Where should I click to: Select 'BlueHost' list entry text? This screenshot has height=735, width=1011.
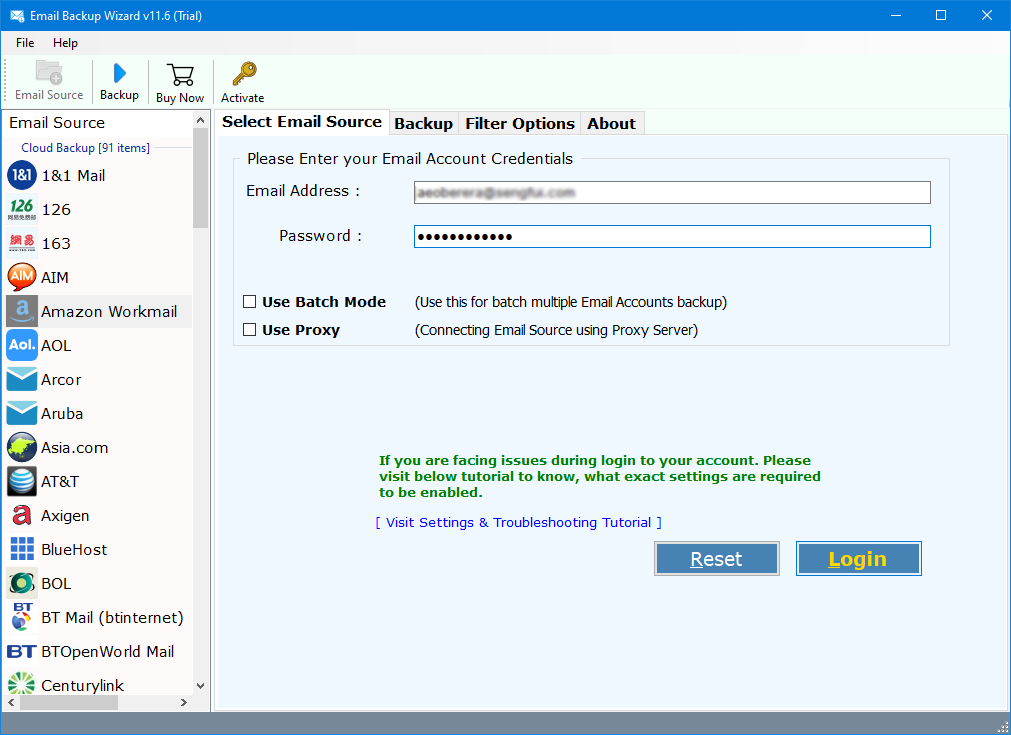click(74, 549)
